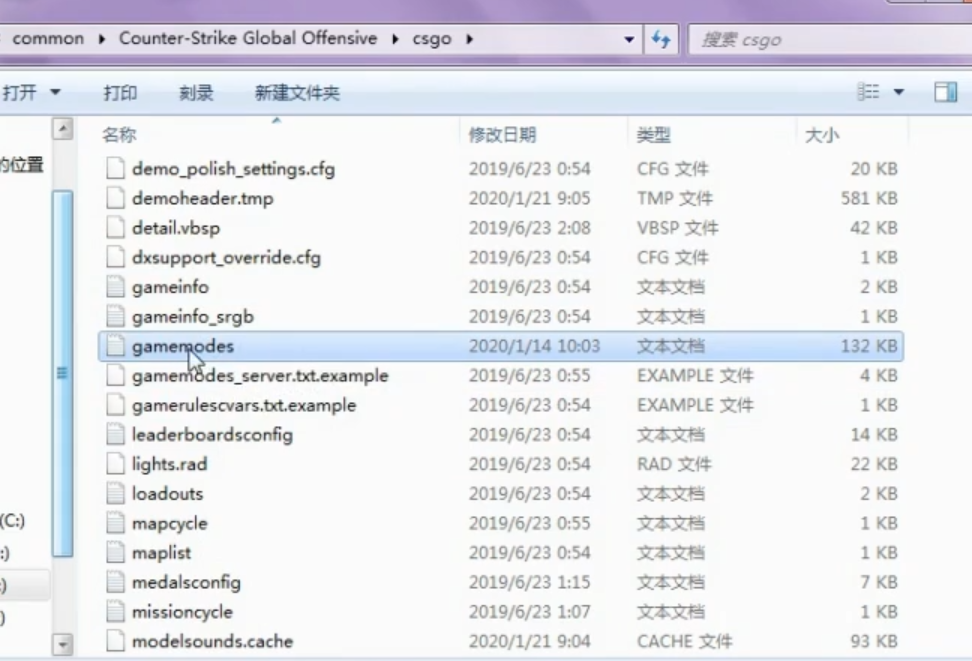Select the (C:) drive in navigation pane
The height and width of the screenshot is (661, 972).
[12, 520]
